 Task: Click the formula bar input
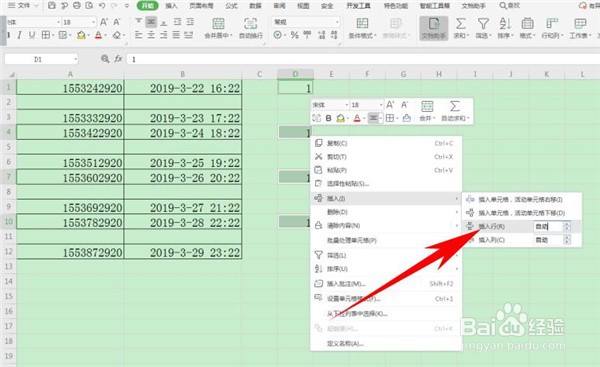coord(364,59)
